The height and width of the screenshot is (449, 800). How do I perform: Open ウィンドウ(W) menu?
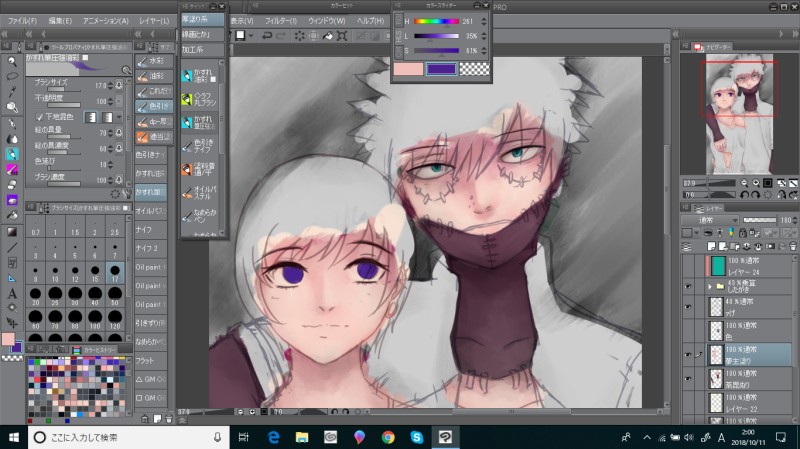point(327,21)
